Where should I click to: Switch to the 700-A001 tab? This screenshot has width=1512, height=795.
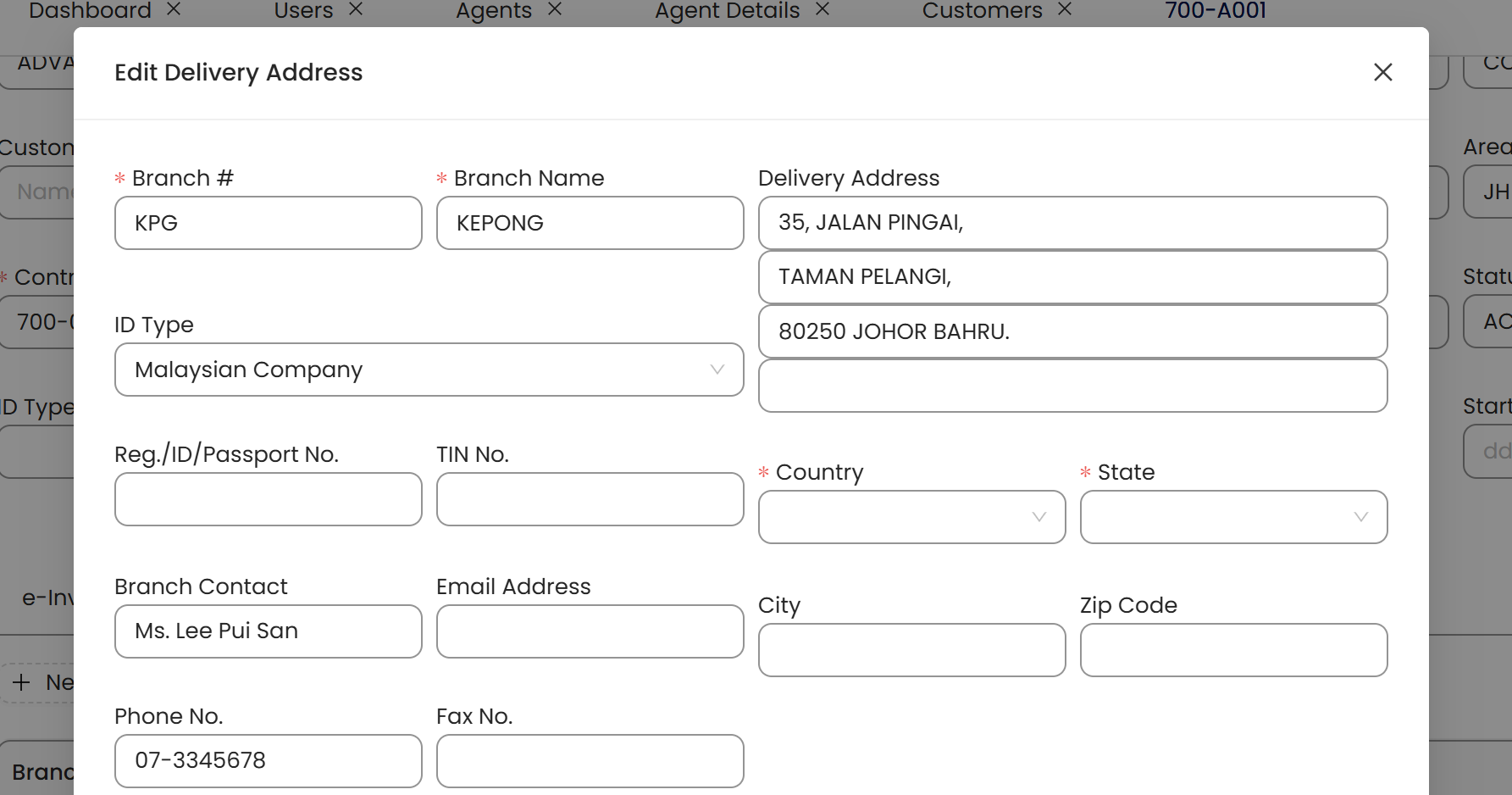point(1216,10)
